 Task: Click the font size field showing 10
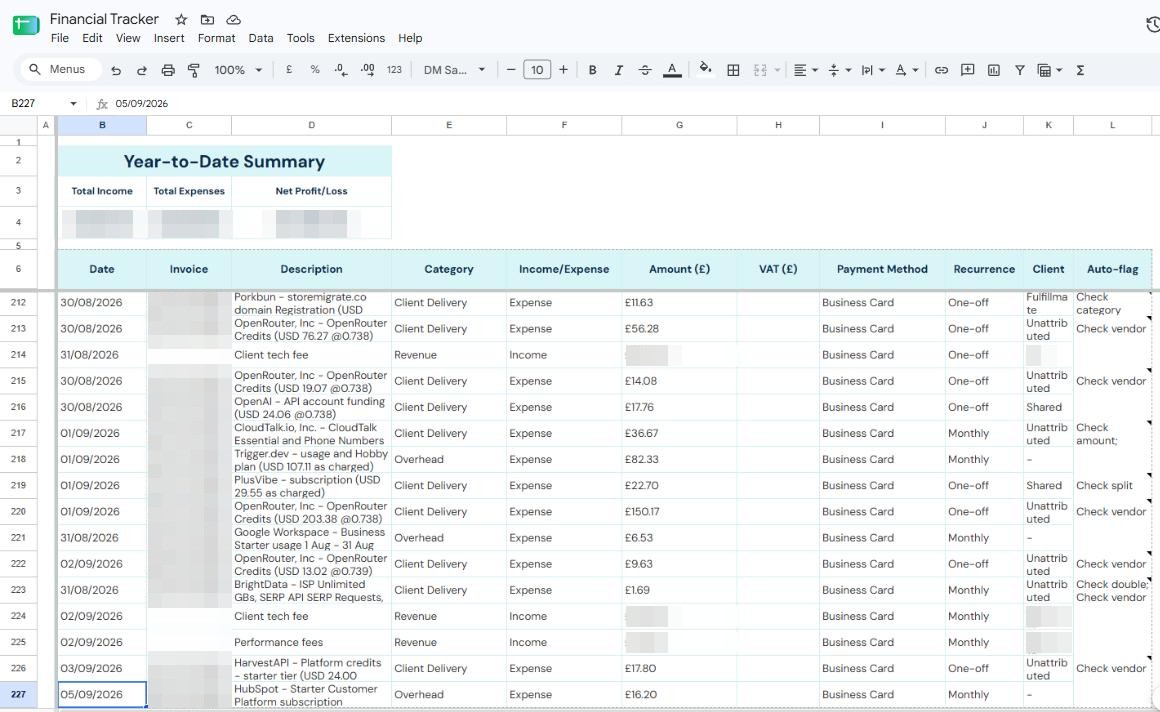point(537,70)
